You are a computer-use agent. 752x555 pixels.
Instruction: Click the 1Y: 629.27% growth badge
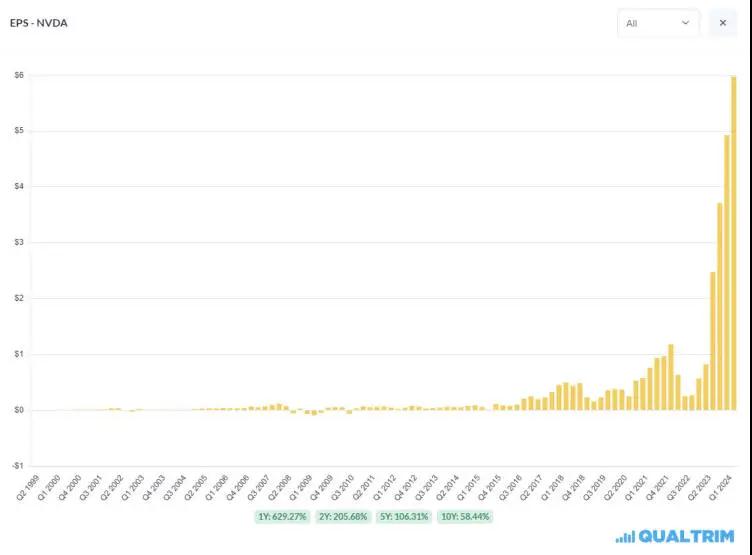pos(282,516)
